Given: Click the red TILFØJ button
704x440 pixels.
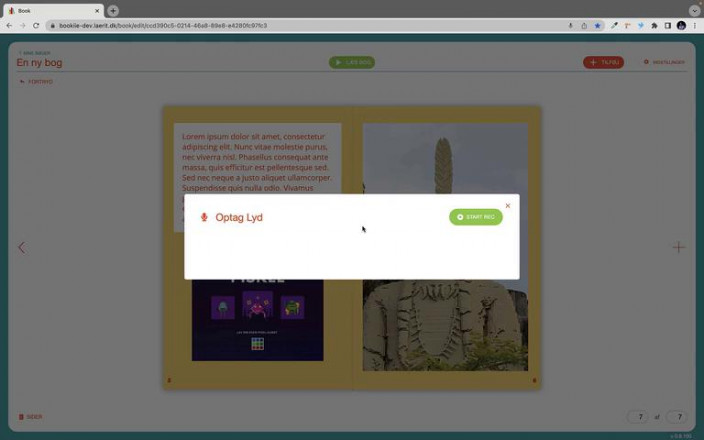Looking at the screenshot, I should tap(603, 62).
